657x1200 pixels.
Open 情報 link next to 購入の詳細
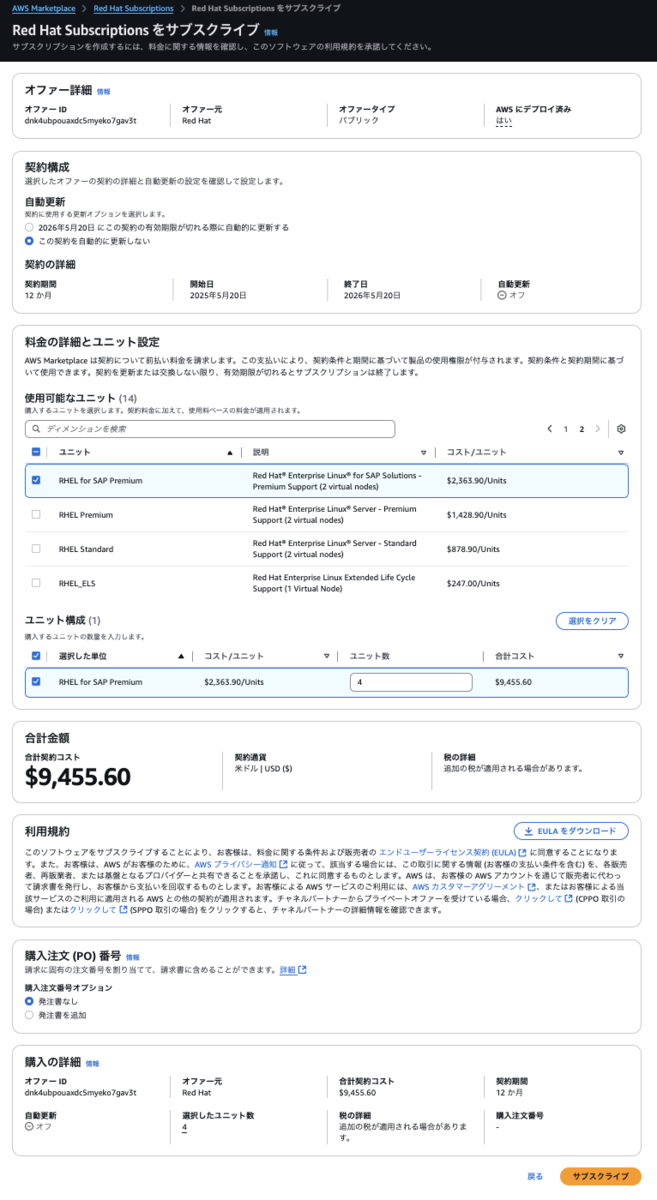click(x=92, y=1064)
